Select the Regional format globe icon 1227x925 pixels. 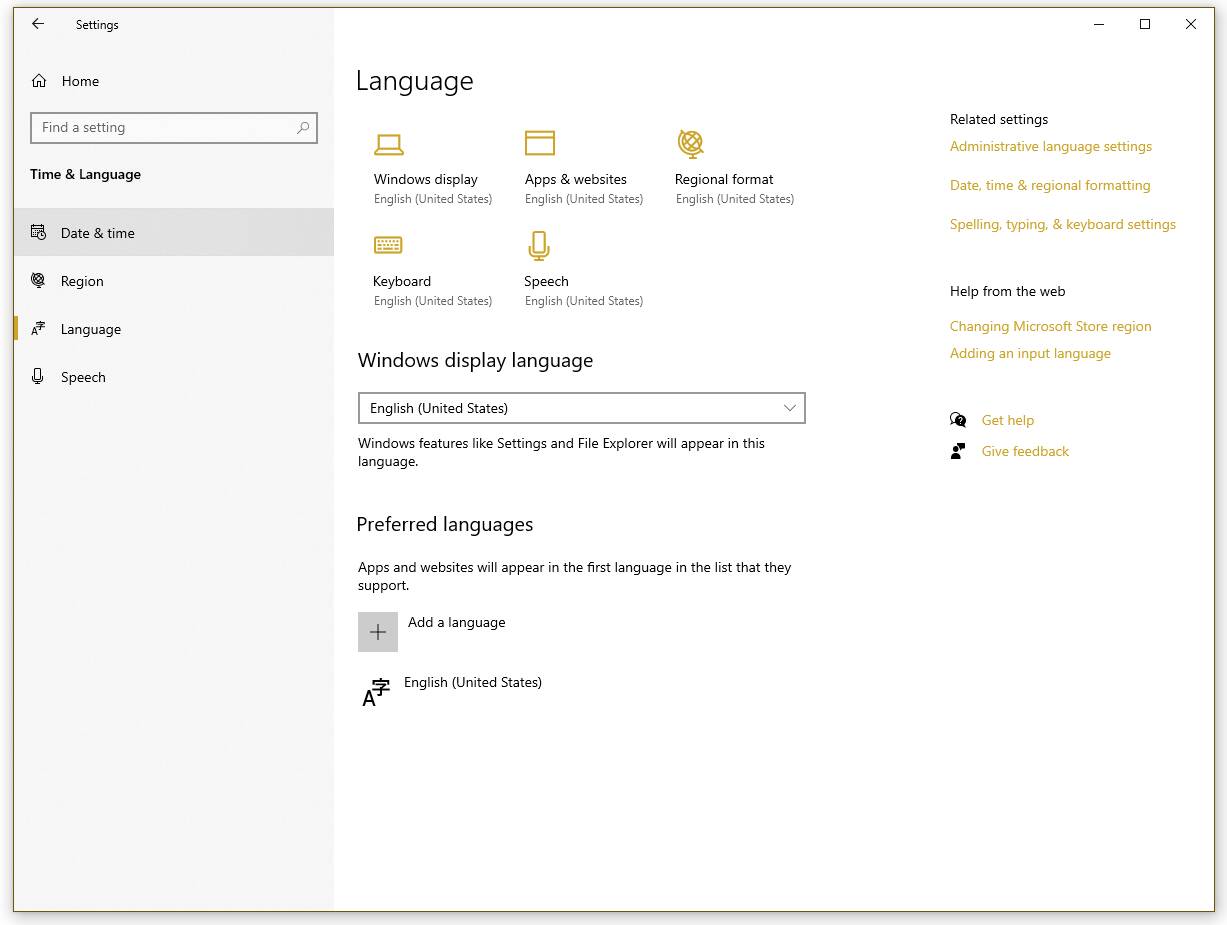click(x=690, y=144)
